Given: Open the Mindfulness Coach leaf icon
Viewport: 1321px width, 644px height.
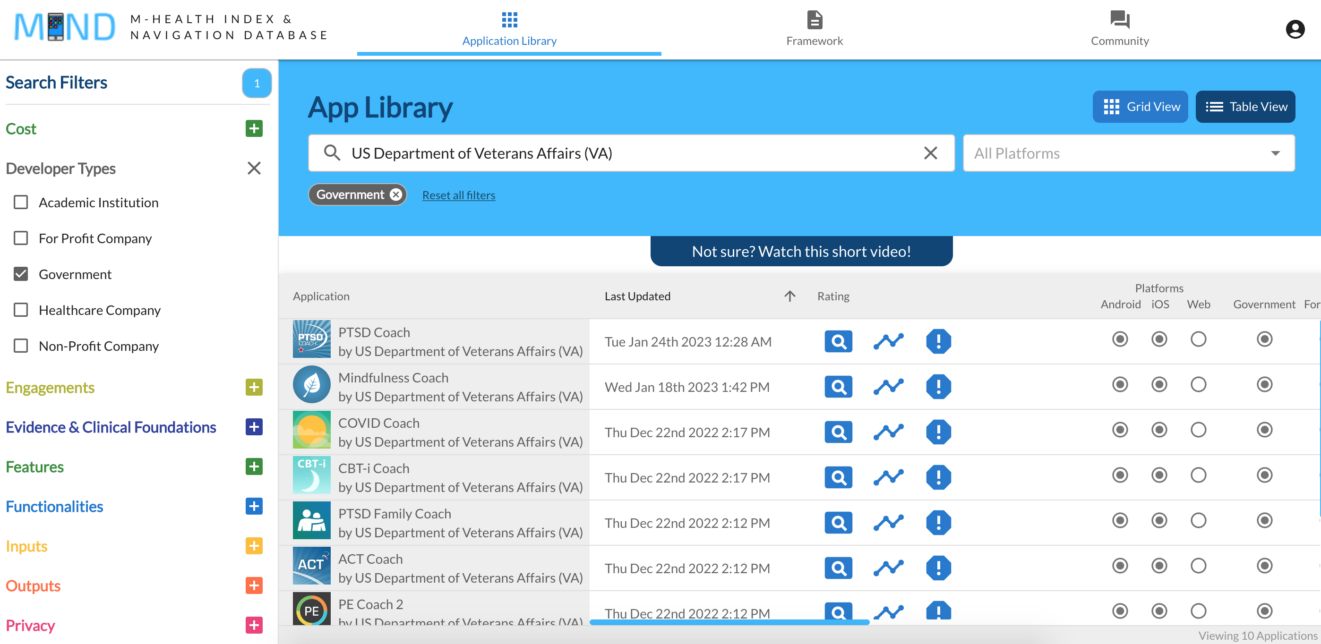Looking at the screenshot, I should coord(312,385).
